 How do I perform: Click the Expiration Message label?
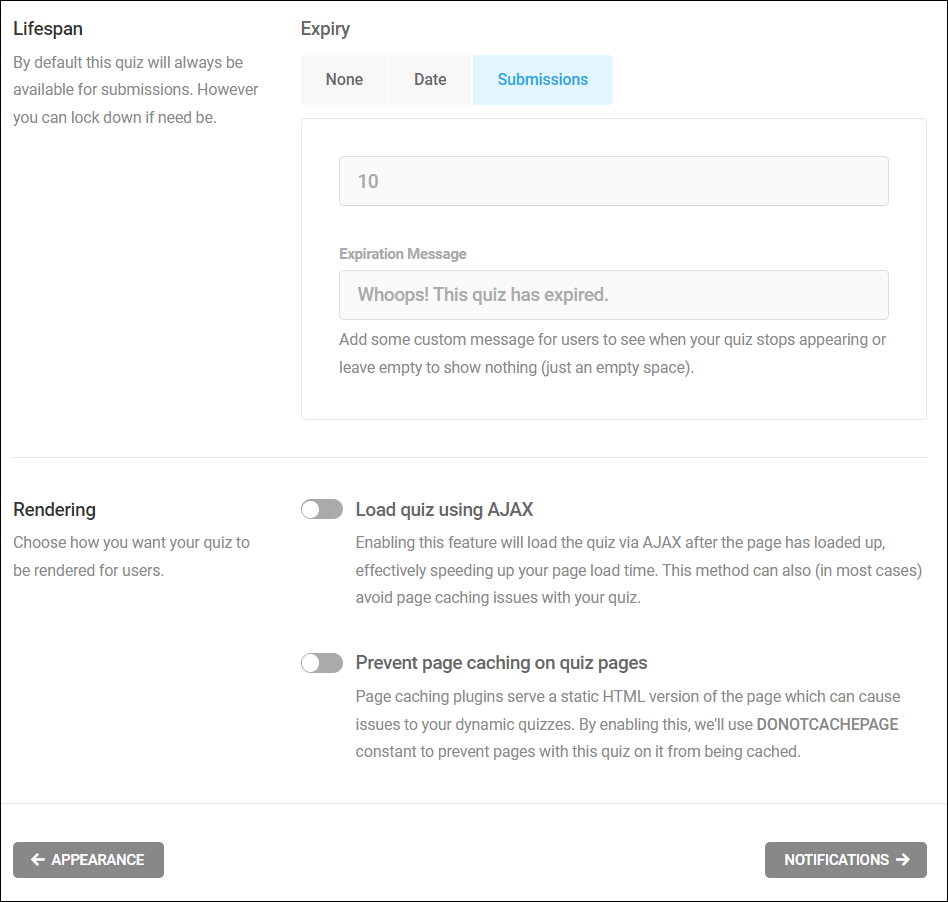click(403, 254)
